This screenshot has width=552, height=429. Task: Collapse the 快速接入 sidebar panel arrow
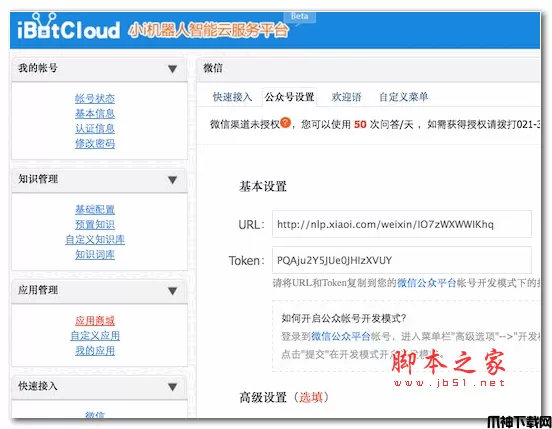(172, 387)
